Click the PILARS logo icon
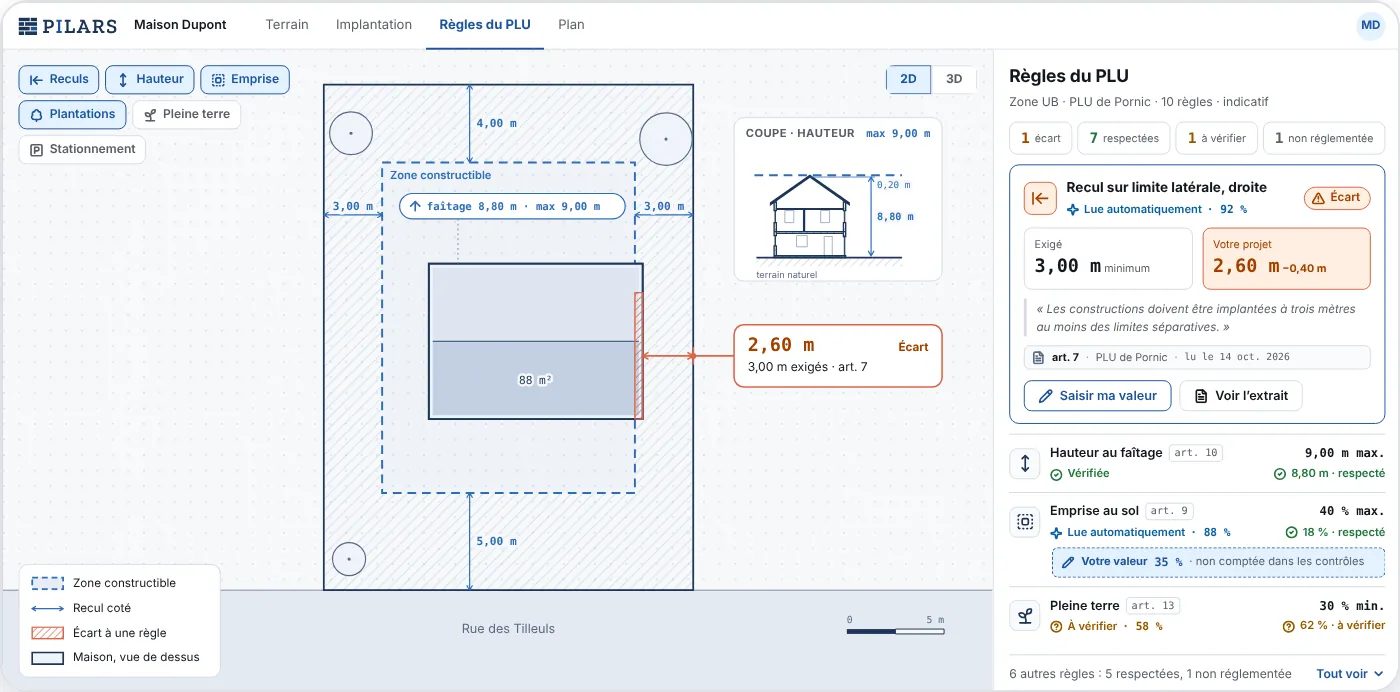Screen dimensions: 1400x692 [28, 25]
